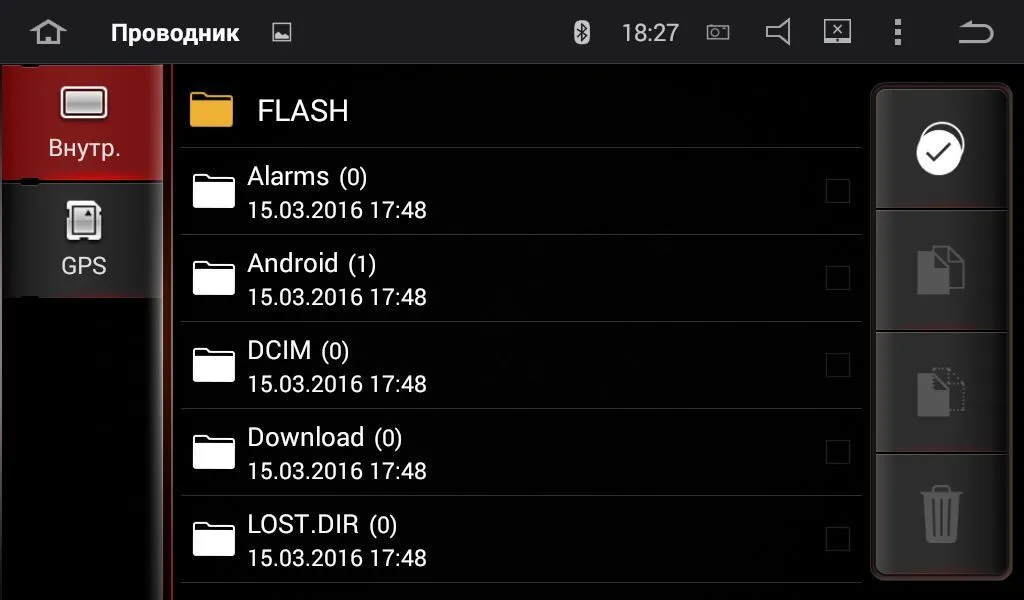Switch to the Внутр. storage tab

[x=84, y=123]
